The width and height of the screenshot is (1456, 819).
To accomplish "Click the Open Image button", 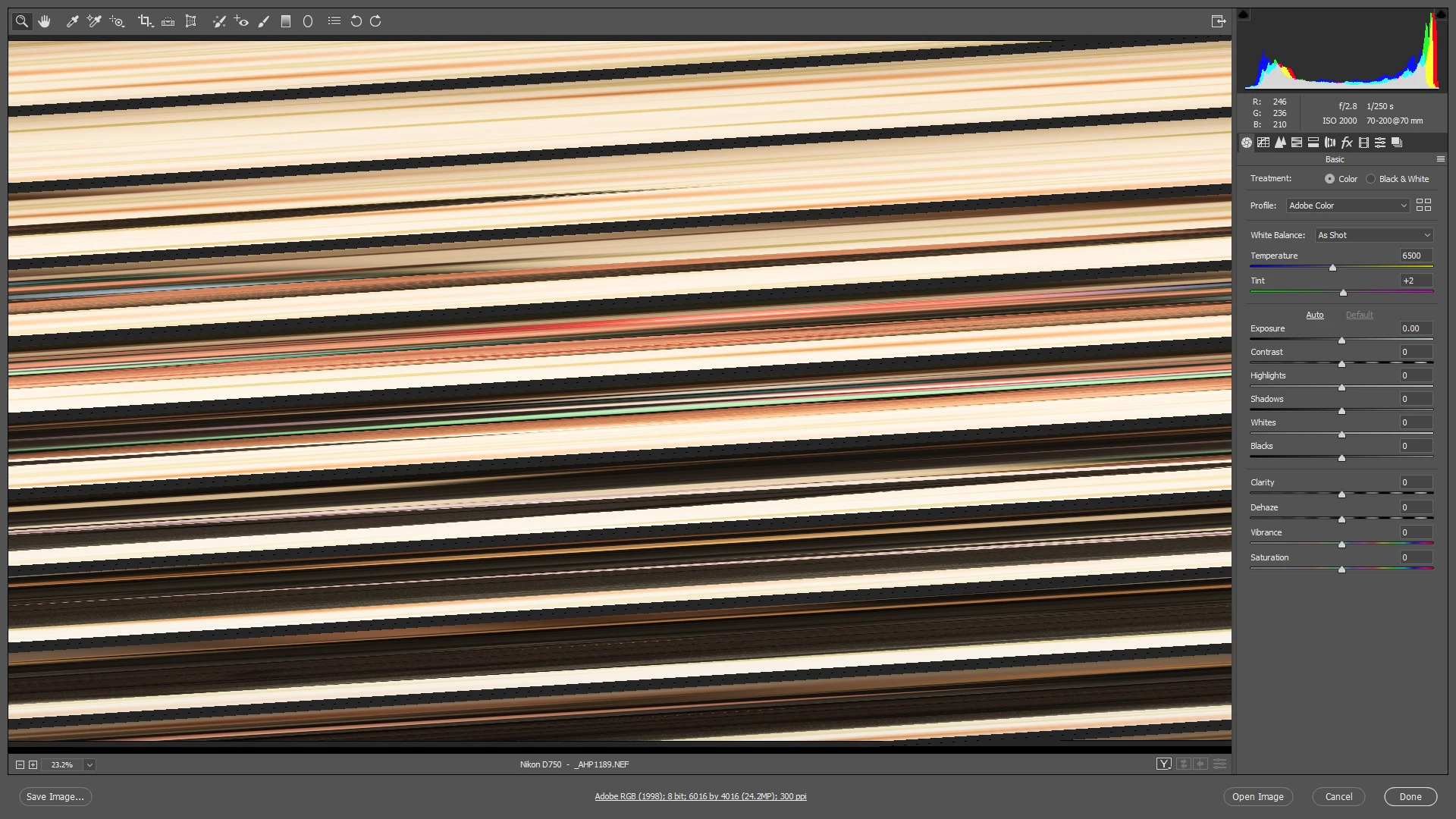I will point(1257,797).
